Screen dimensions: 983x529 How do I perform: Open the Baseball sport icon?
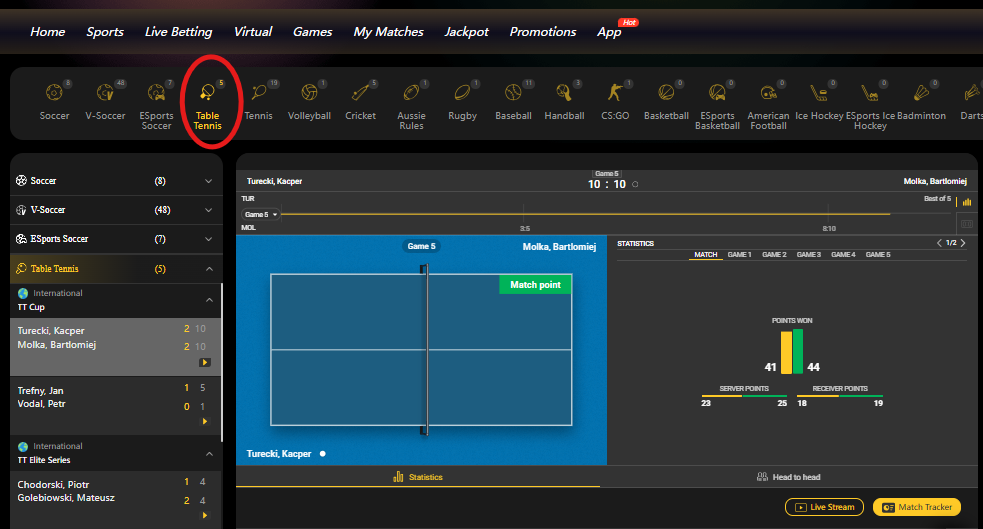(x=513, y=102)
